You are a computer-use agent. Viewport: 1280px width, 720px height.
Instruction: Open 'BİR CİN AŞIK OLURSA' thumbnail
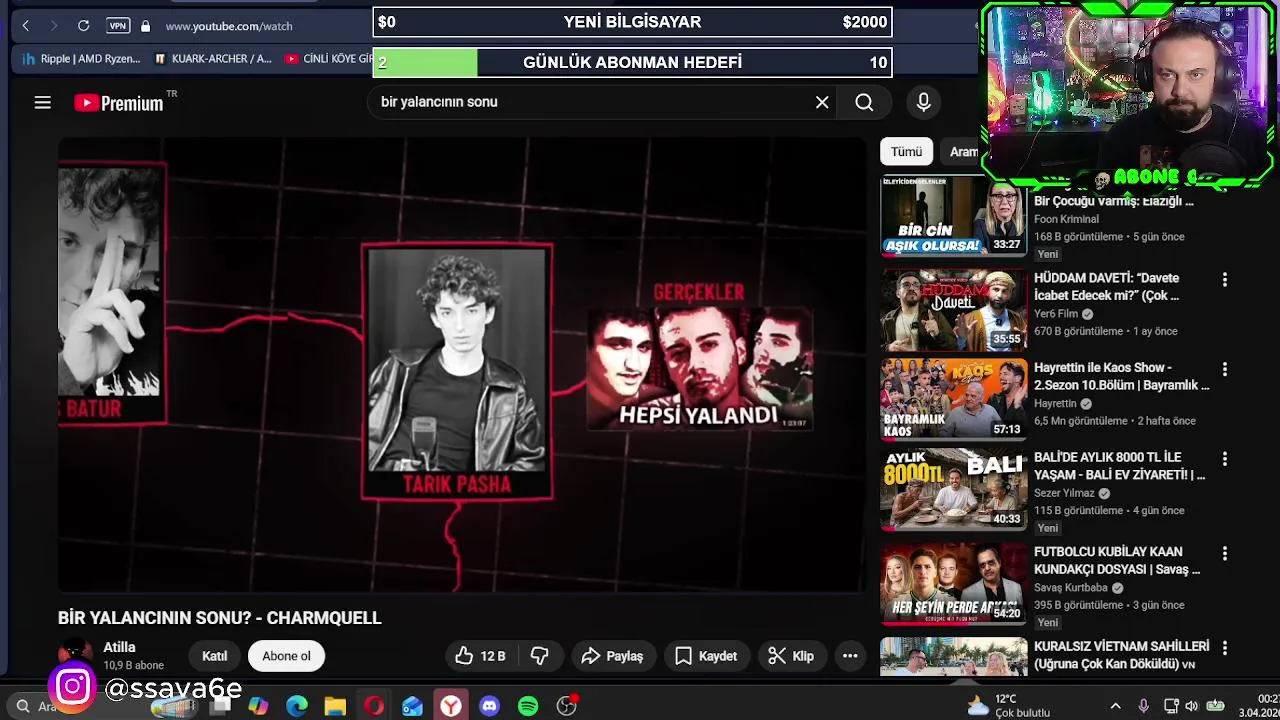pos(953,215)
